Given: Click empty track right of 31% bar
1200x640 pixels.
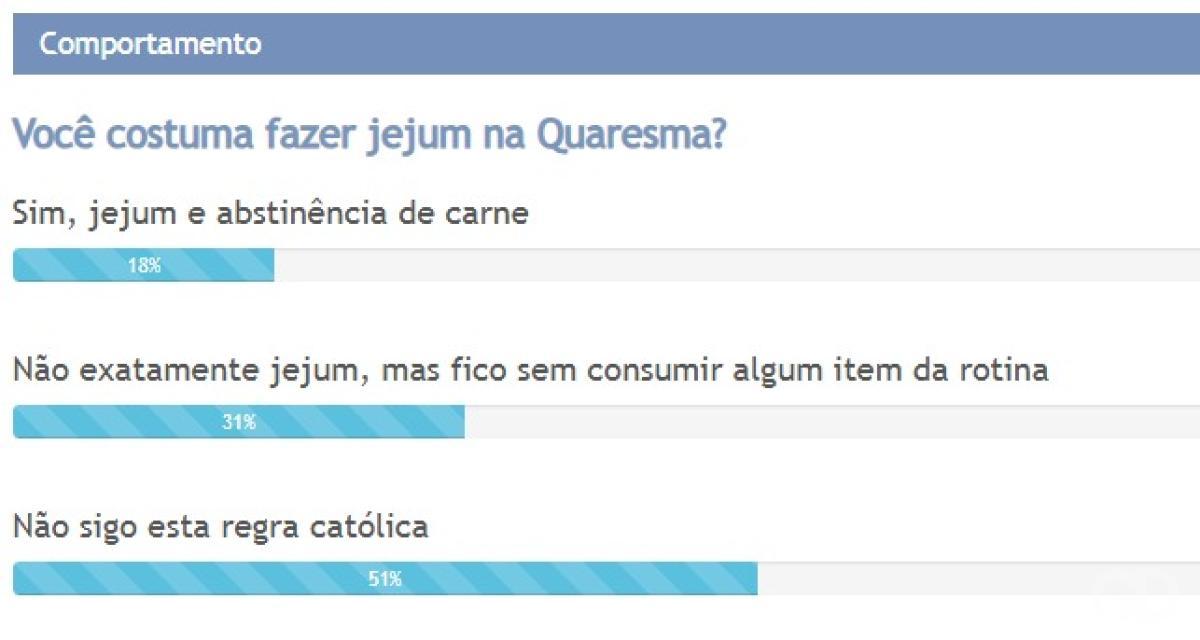Looking at the screenshot, I should point(830,422).
